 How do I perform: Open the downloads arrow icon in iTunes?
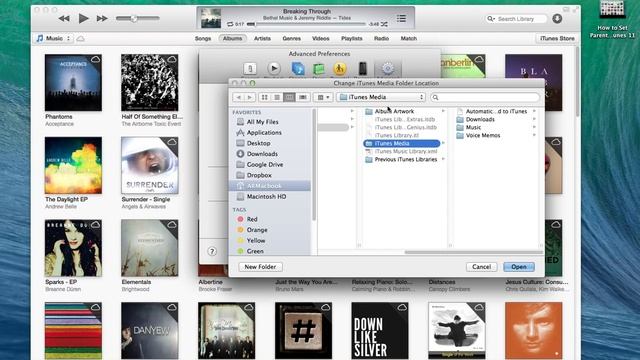(557, 18)
